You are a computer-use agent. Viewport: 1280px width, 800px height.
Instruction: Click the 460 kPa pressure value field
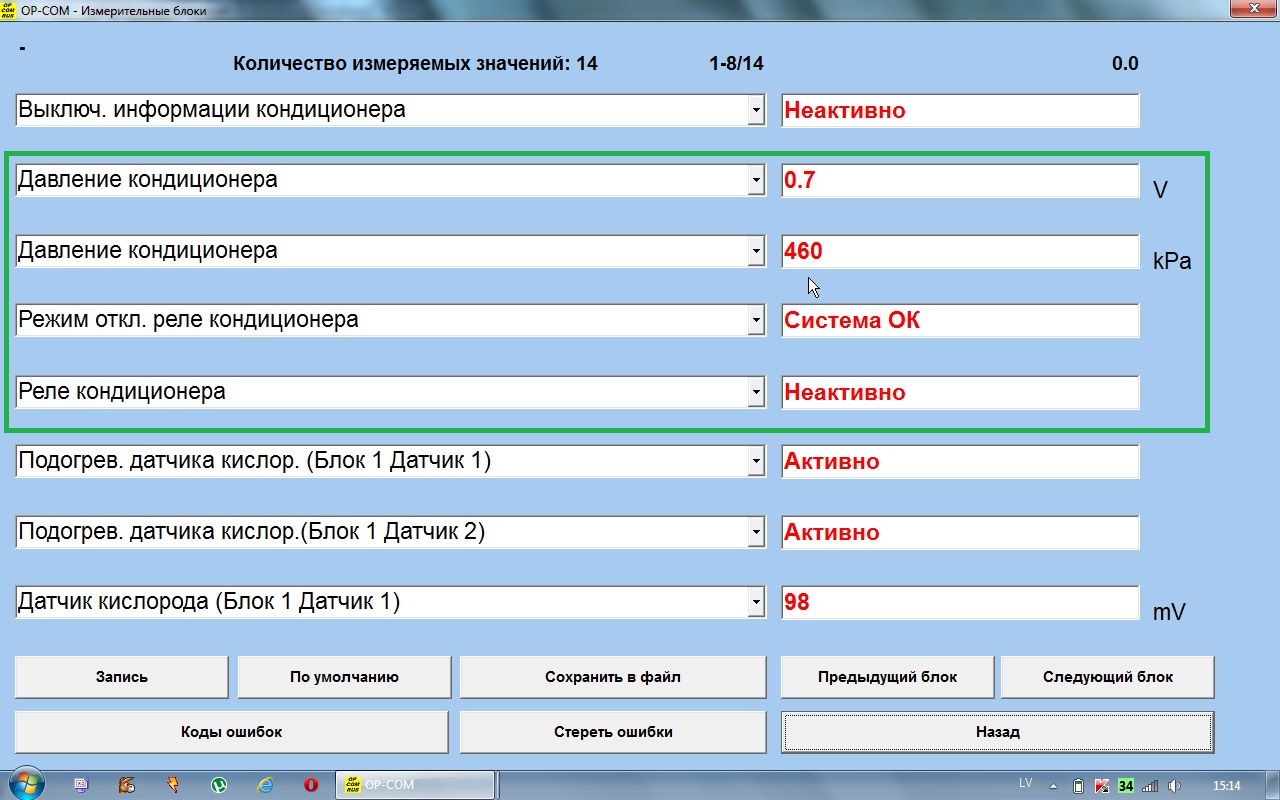point(959,252)
